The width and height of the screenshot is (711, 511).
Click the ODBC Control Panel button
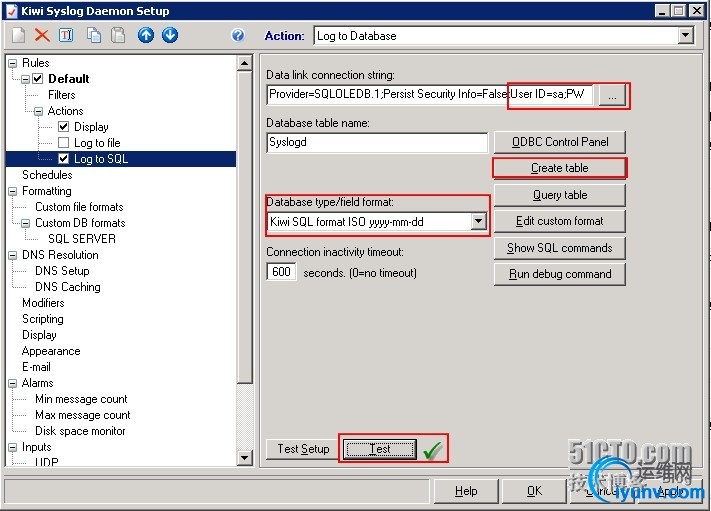pyautogui.click(x=560, y=142)
